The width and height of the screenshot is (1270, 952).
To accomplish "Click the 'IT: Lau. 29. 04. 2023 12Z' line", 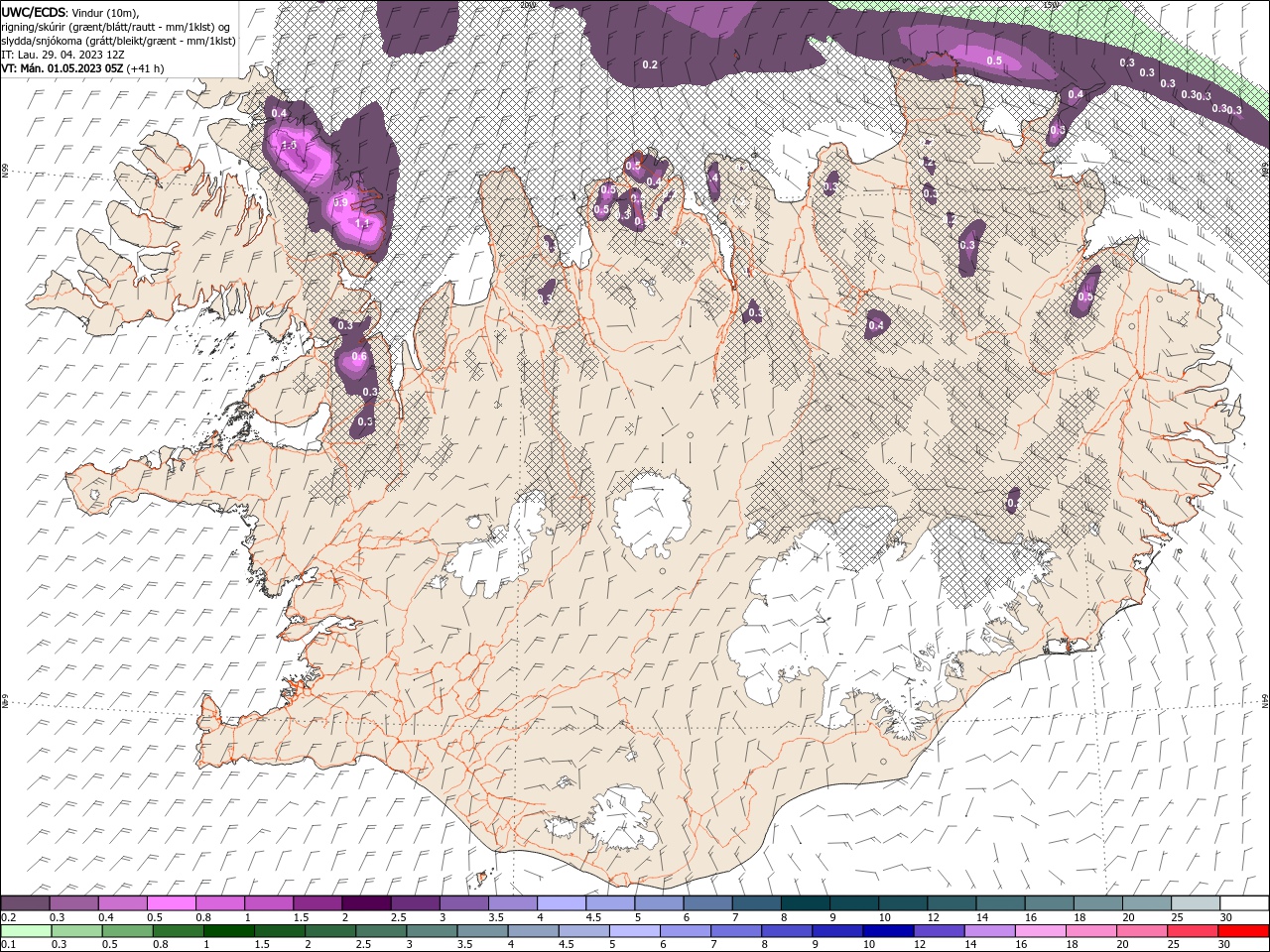I will (x=63, y=55).
